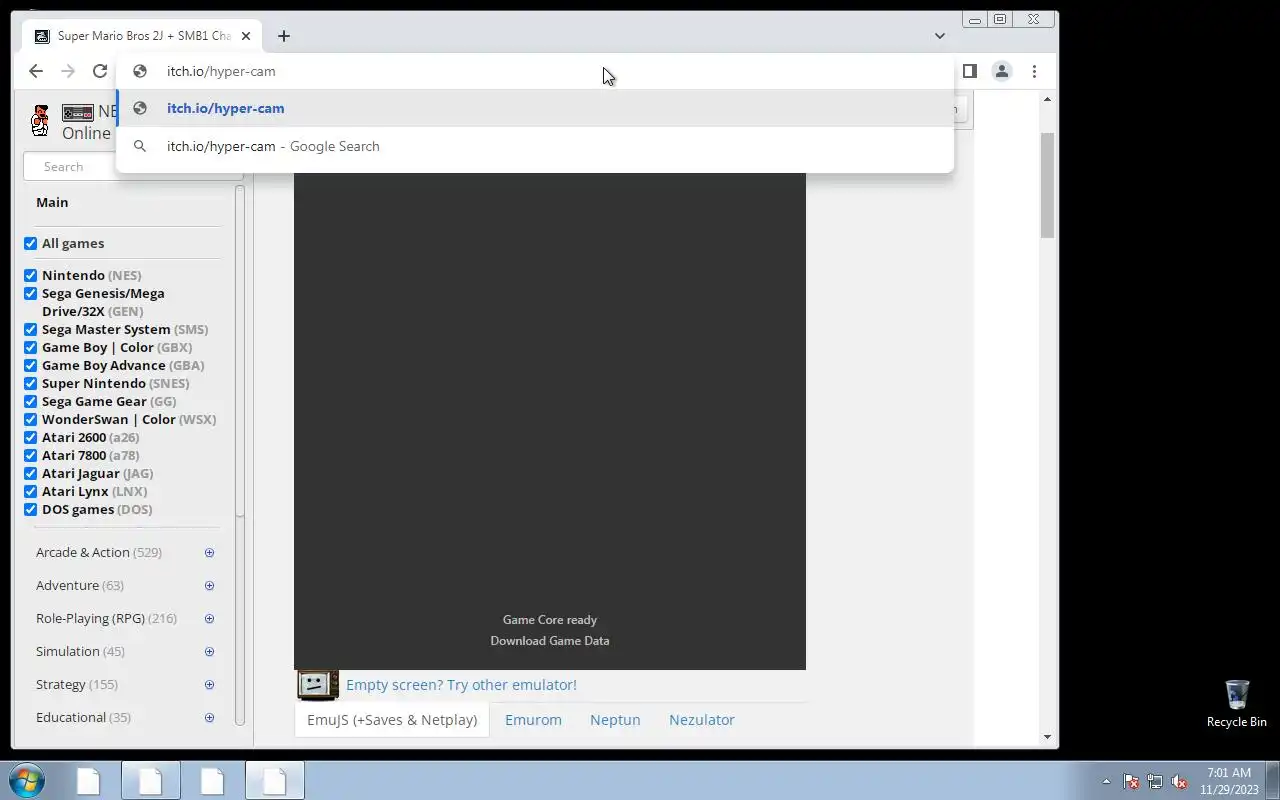Image resolution: width=1280 pixels, height=800 pixels.
Task: Toggle Game Boy | Color checkbox
Action: point(30,347)
